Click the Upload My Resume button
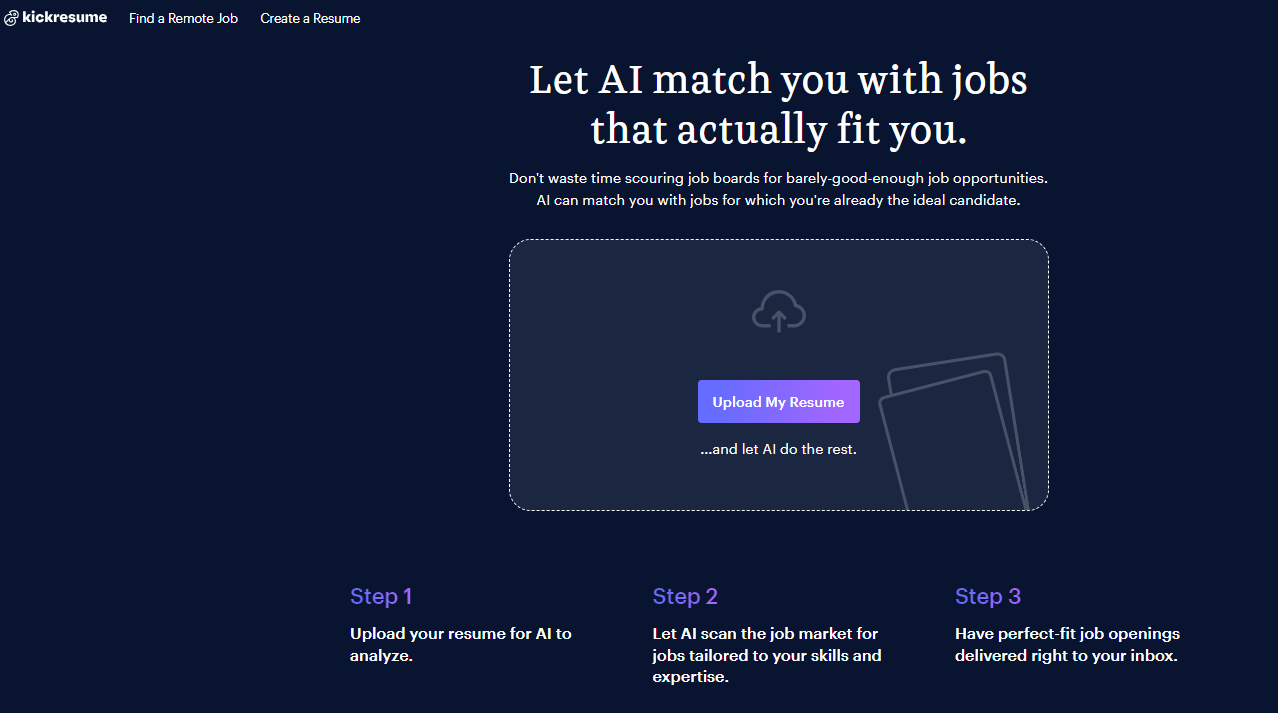The height and width of the screenshot is (713, 1278). point(778,401)
